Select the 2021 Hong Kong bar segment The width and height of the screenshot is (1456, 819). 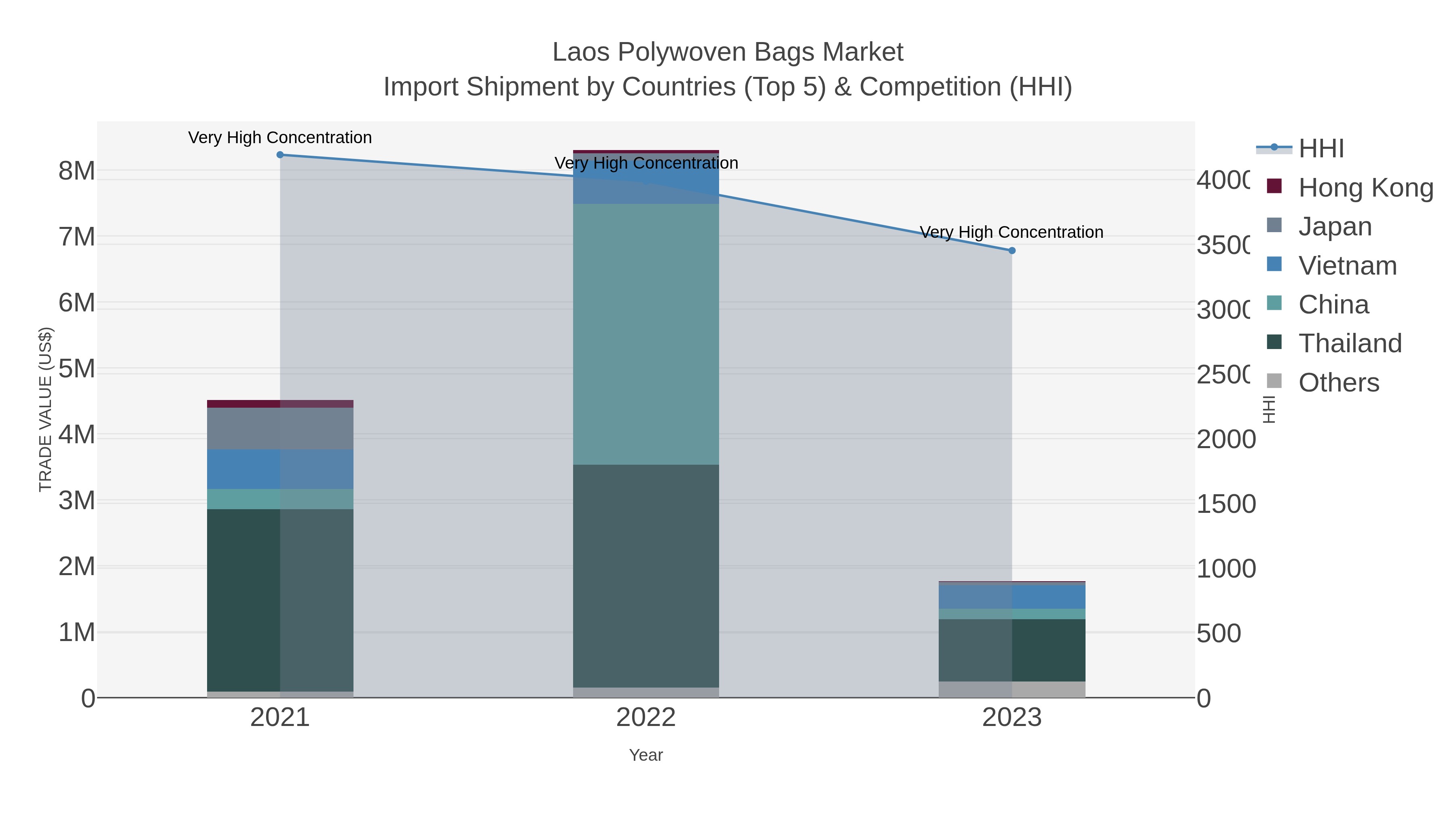(x=280, y=404)
